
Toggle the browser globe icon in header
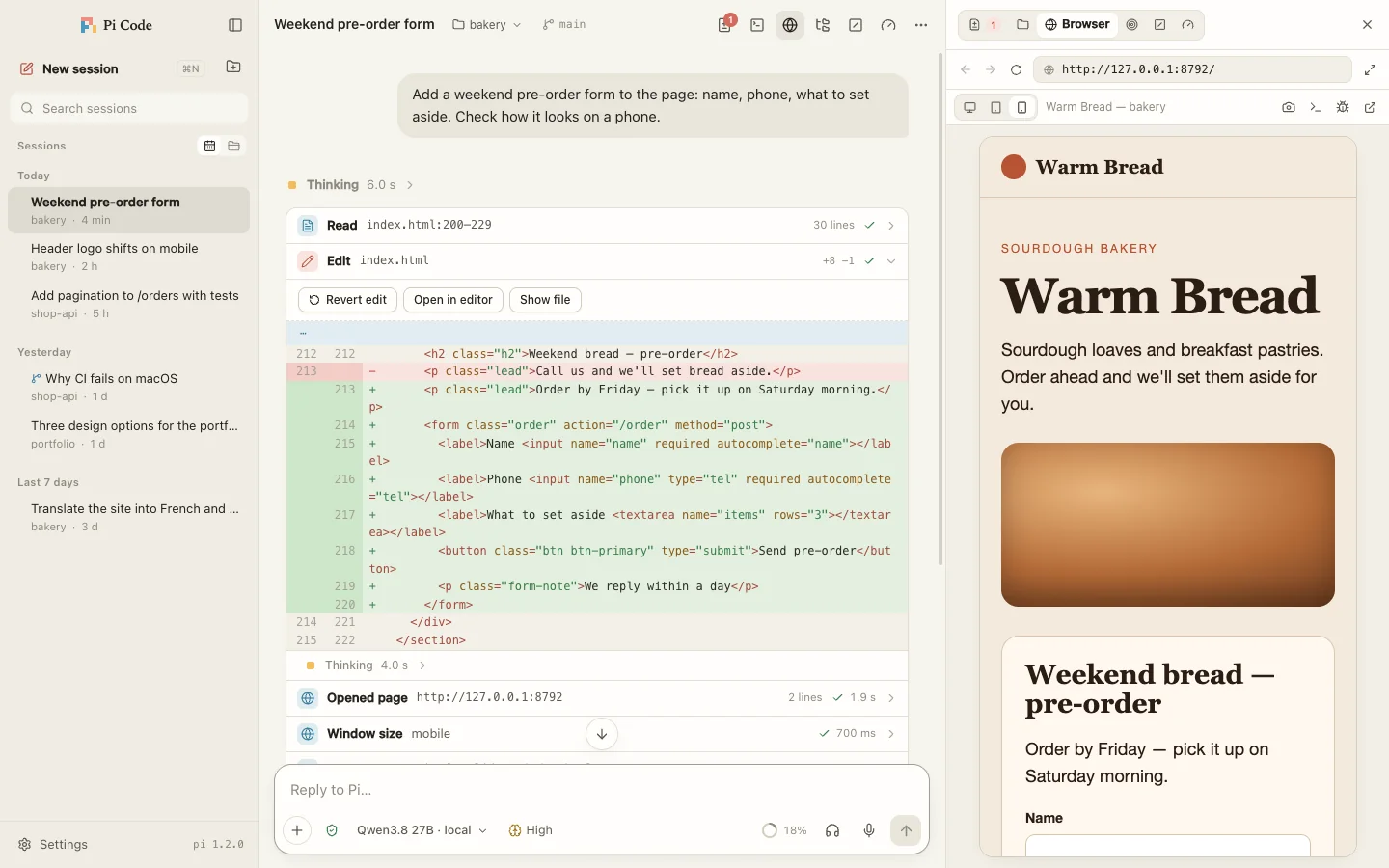tap(790, 25)
